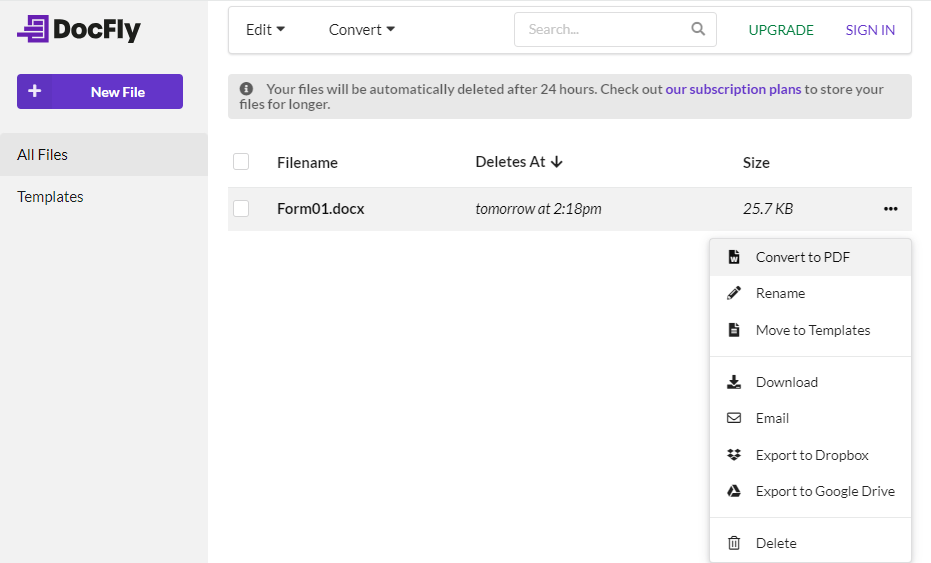Click the DocFly logo icon
This screenshot has width=931, height=563.
click(33, 30)
